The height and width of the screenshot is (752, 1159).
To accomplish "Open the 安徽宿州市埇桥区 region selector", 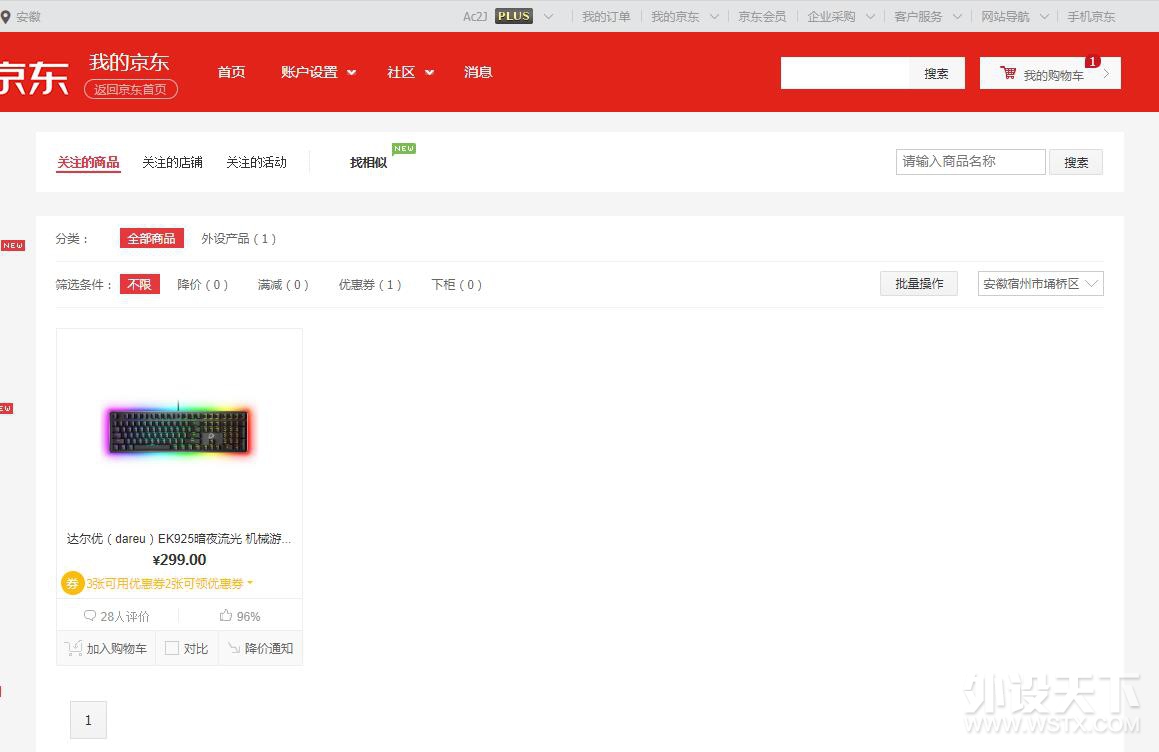I will (x=1041, y=284).
